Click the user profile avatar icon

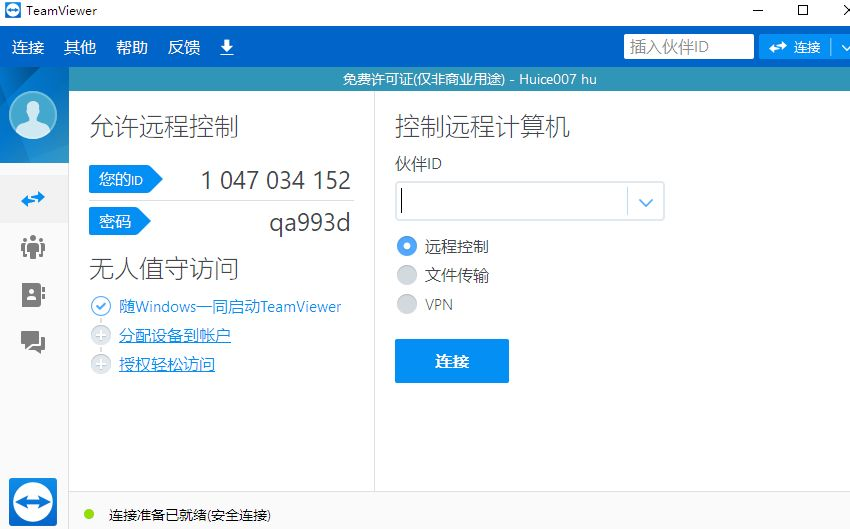33,115
